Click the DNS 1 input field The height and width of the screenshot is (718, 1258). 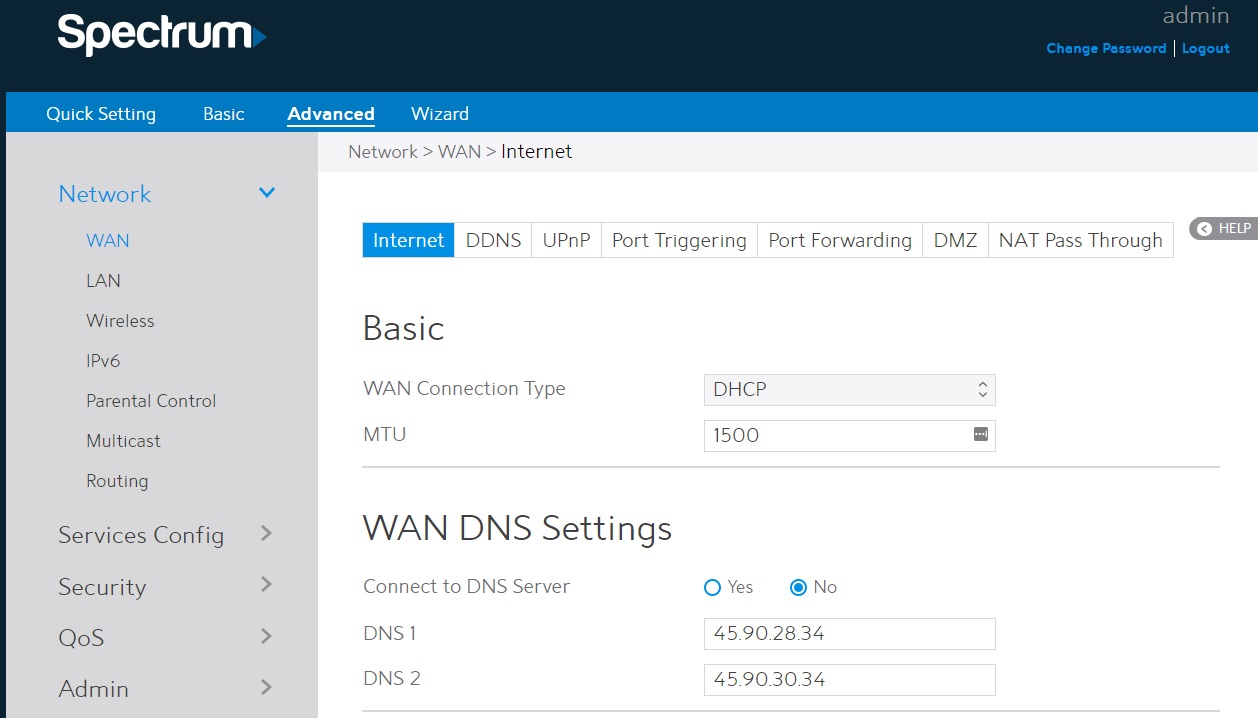(849, 634)
